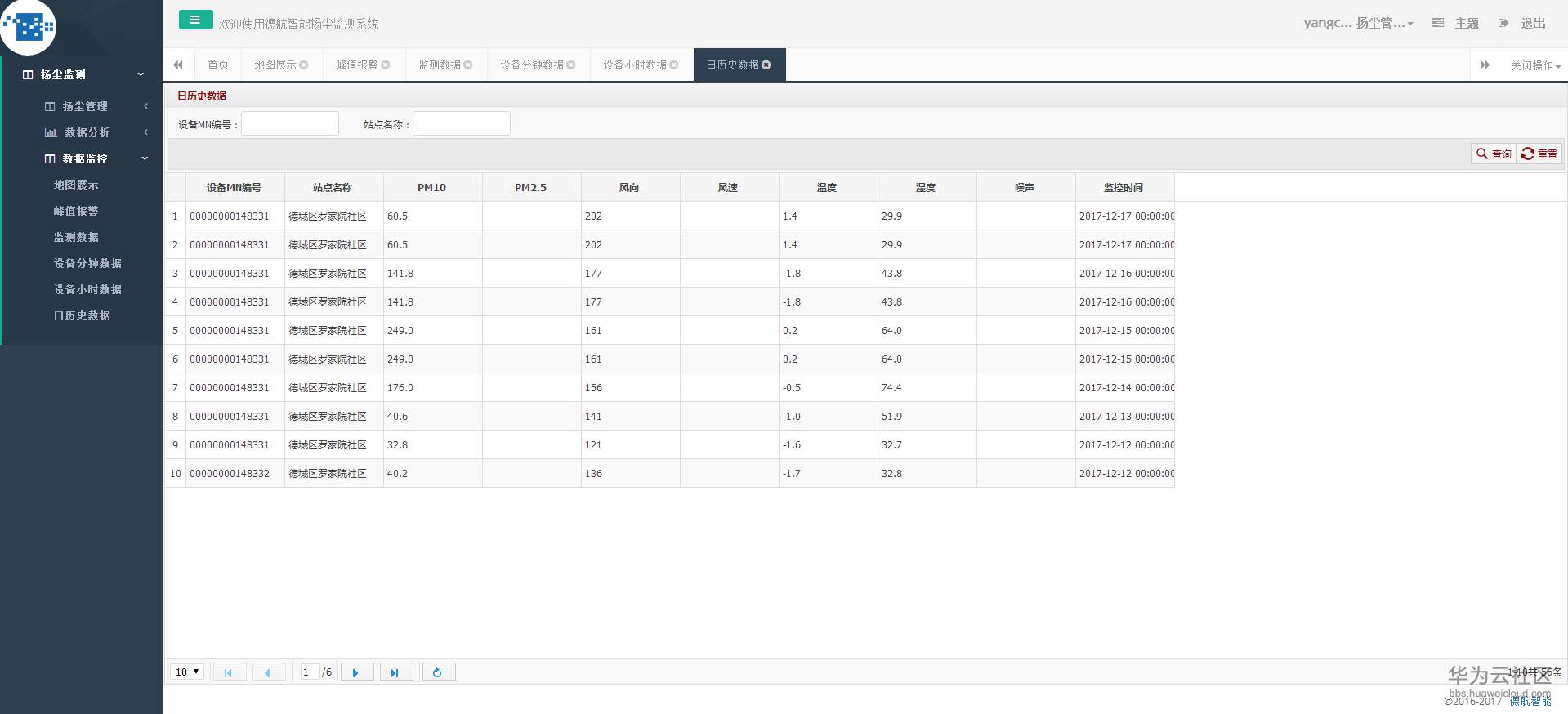Select humidity value 74.4 cell

[x=927, y=388]
